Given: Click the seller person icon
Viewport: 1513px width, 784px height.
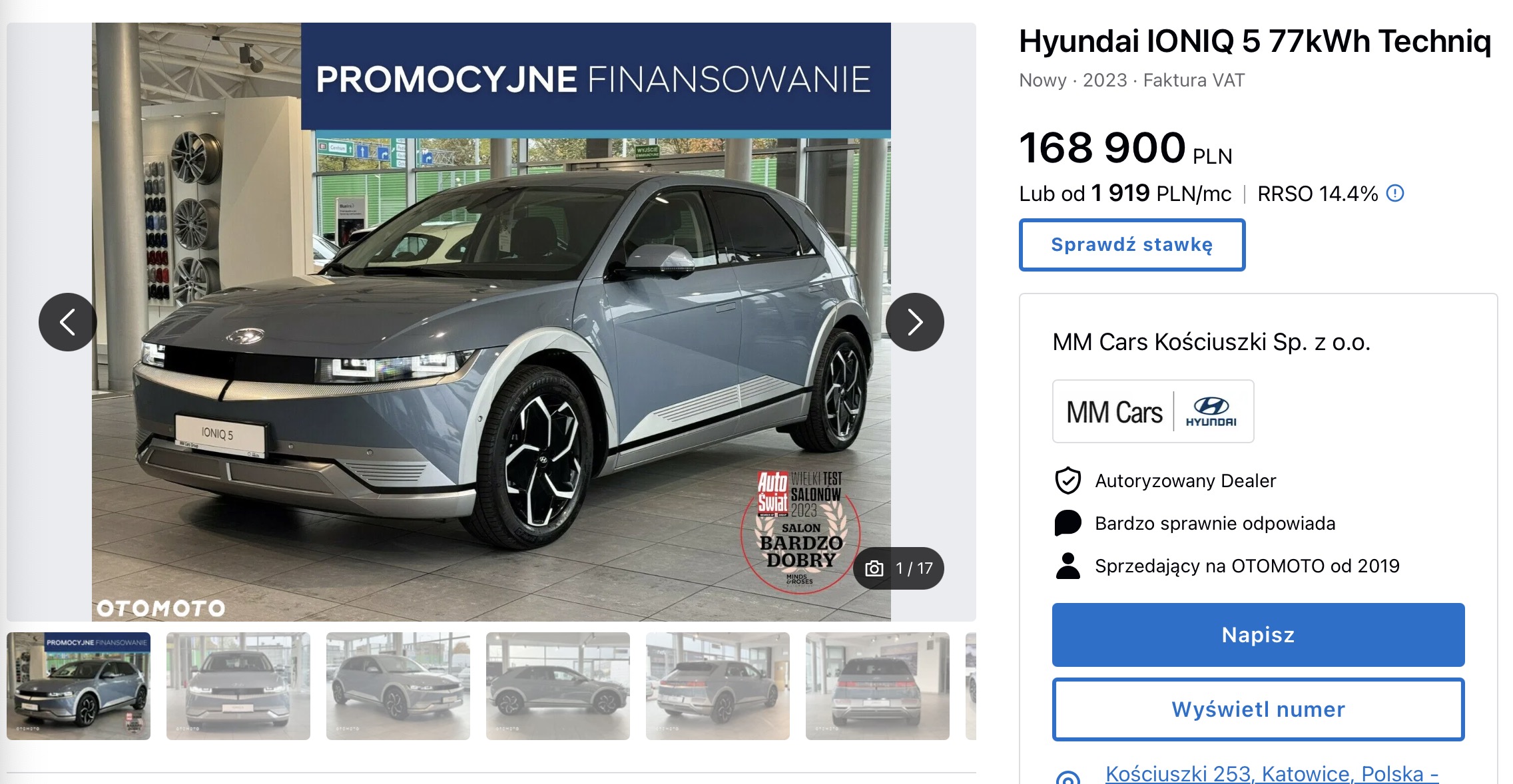Looking at the screenshot, I should 1067,566.
